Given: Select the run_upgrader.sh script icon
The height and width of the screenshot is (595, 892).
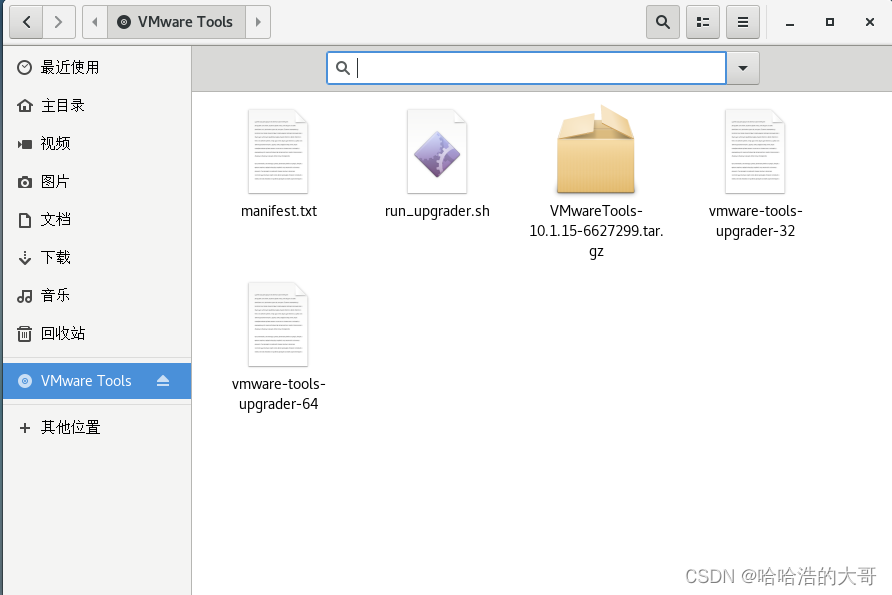Looking at the screenshot, I should pyautogui.click(x=437, y=151).
